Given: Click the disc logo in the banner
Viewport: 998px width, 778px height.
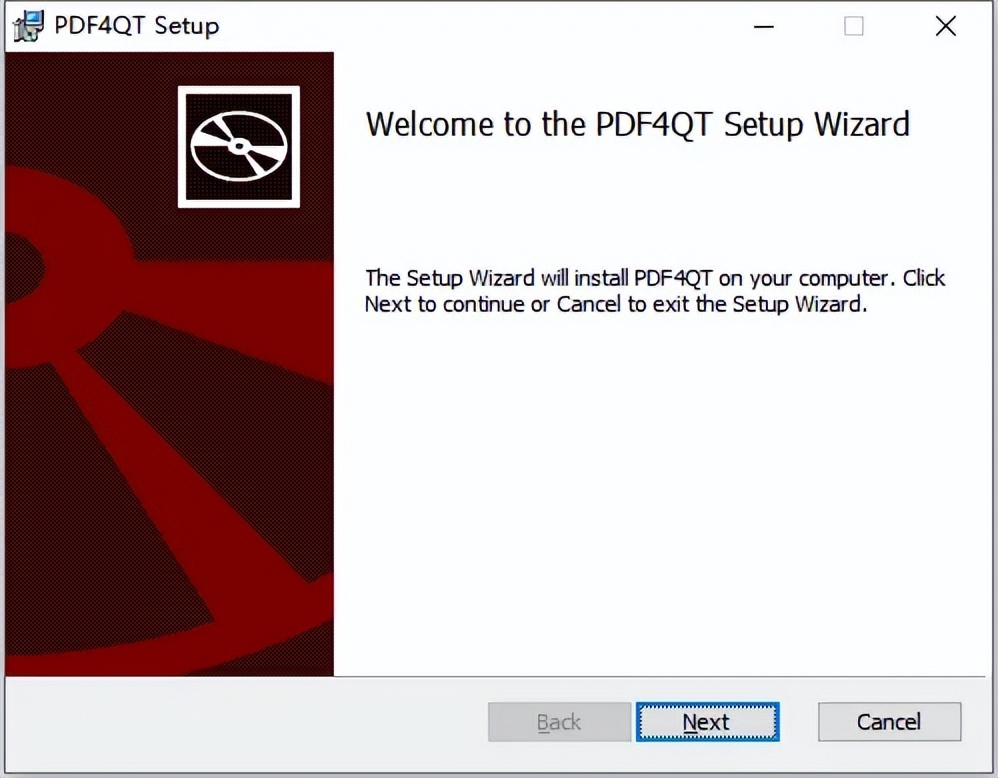Looking at the screenshot, I should (x=239, y=146).
